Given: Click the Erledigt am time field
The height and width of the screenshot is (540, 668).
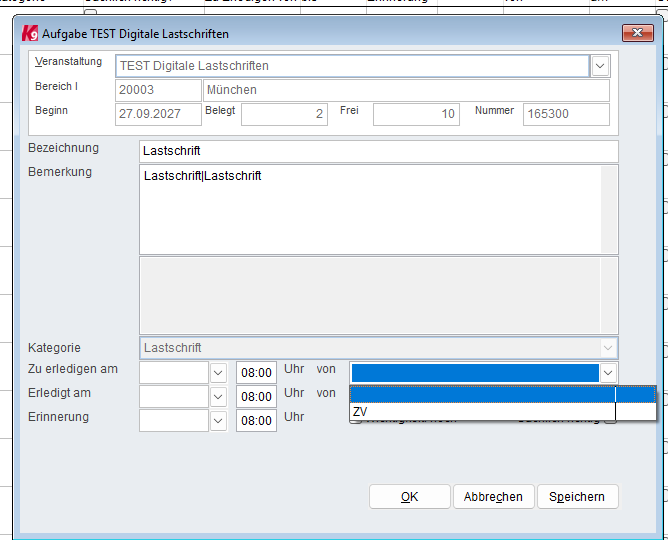Looking at the screenshot, I should tap(257, 397).
